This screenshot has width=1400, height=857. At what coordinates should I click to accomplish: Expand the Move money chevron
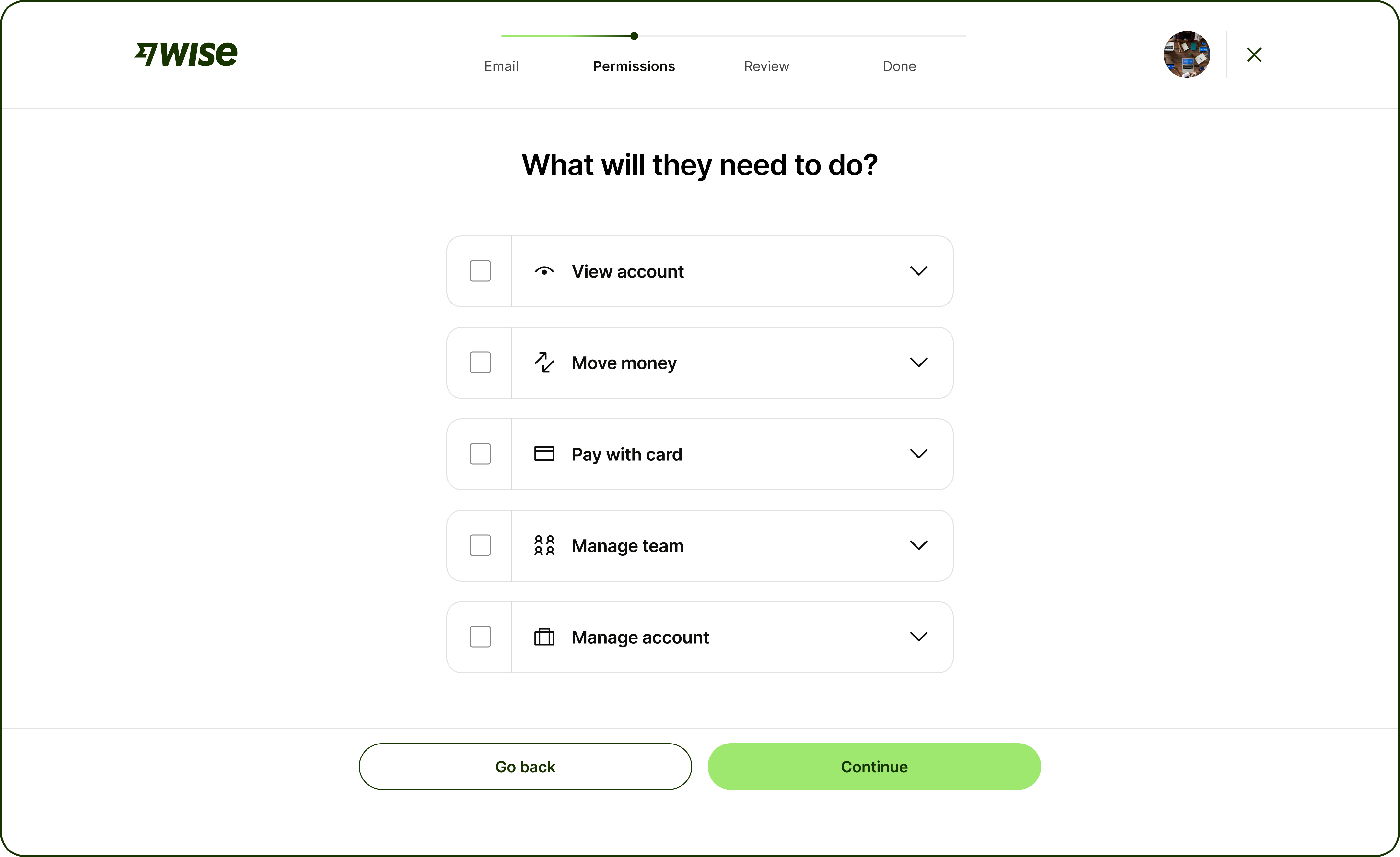click(918, 363)
